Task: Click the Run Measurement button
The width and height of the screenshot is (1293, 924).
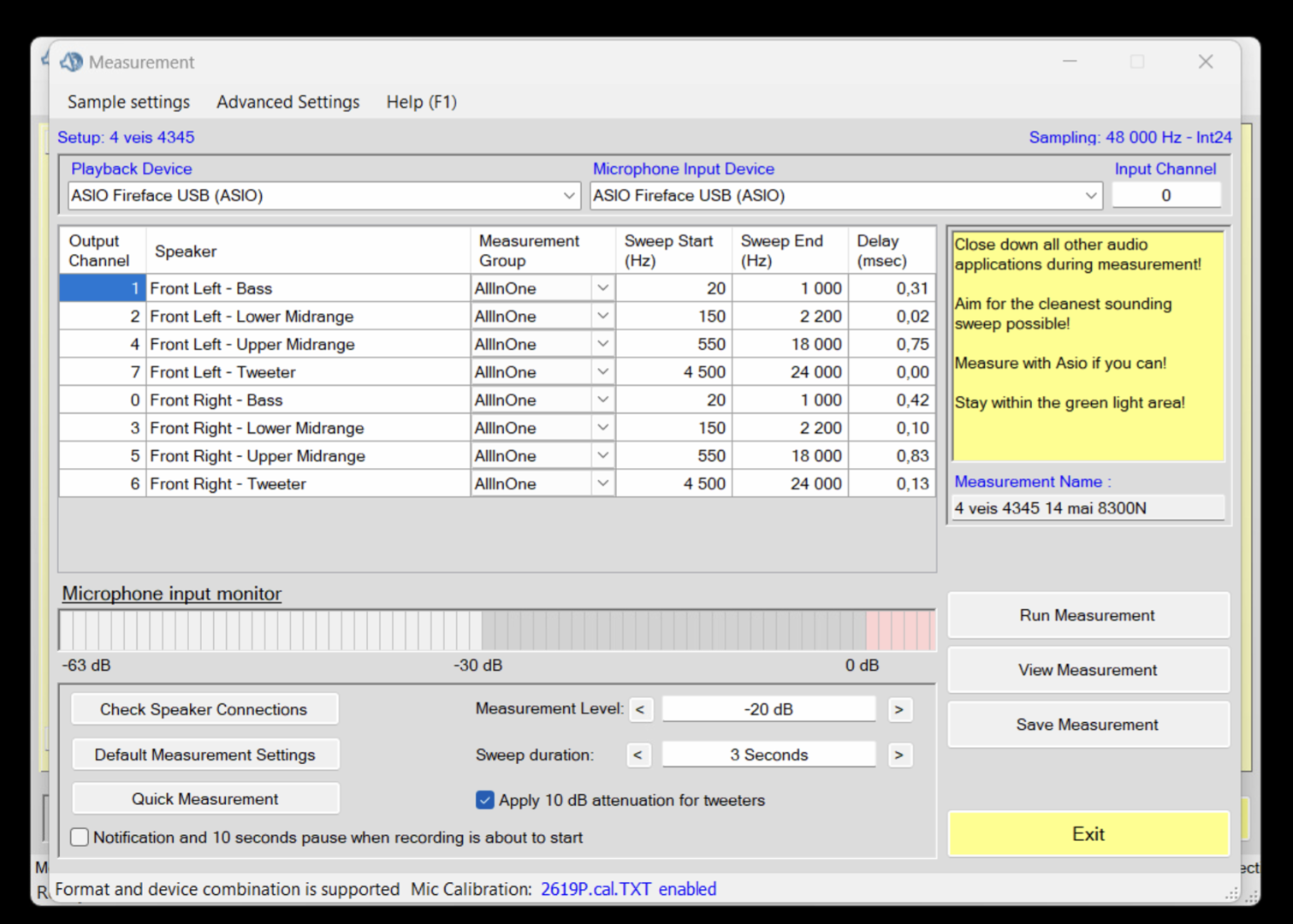Action: coord(1088,615)
